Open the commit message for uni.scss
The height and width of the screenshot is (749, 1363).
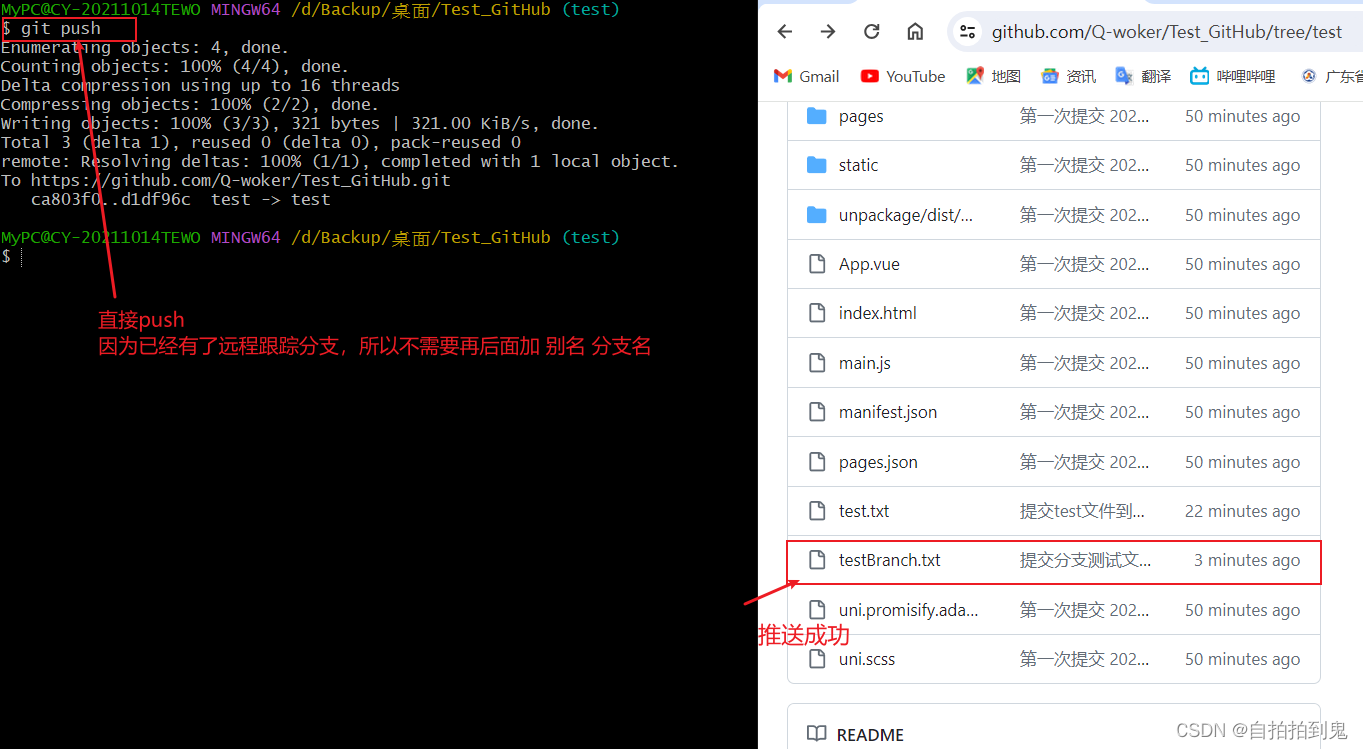point(1085,659)
